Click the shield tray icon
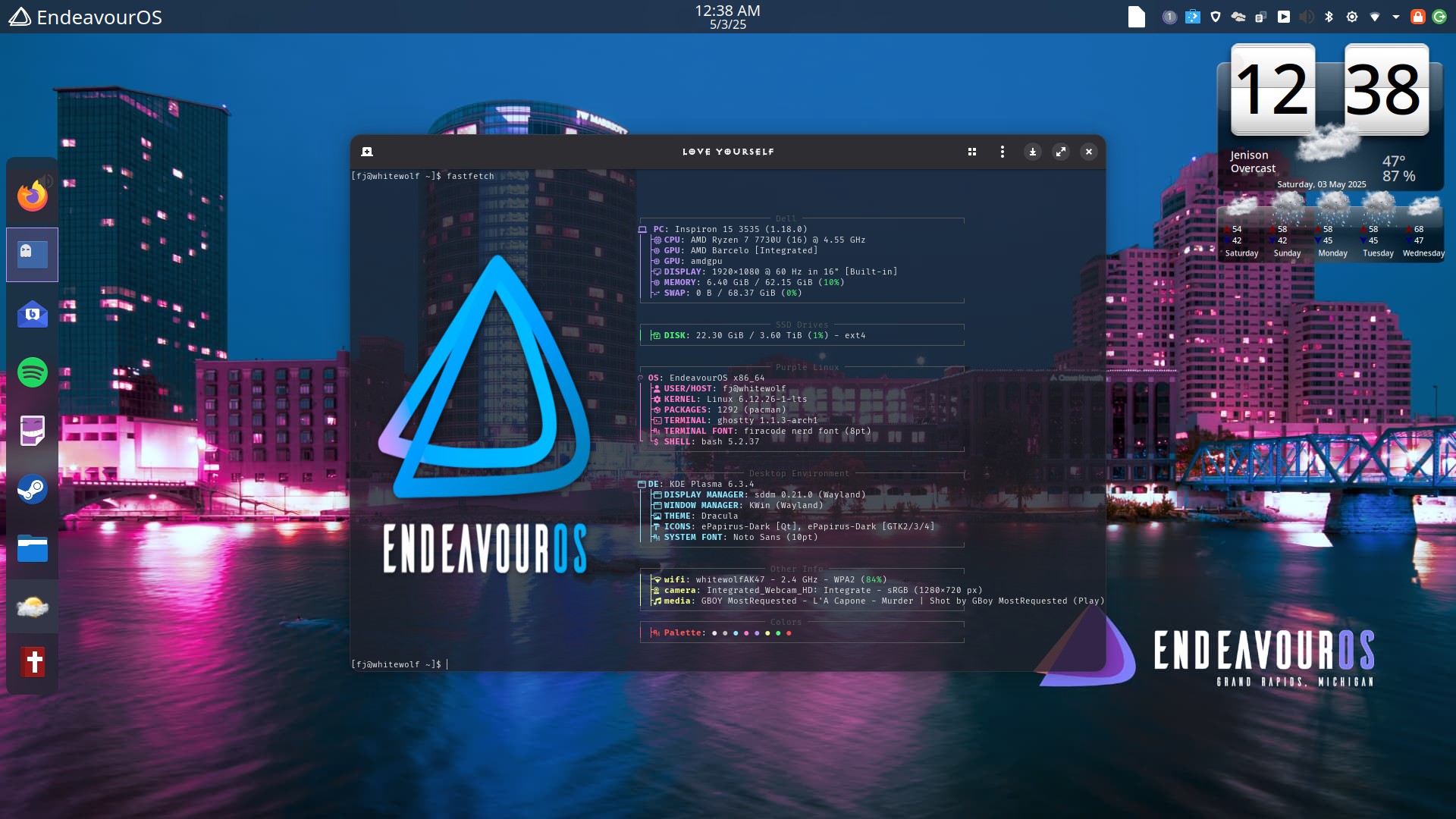The width and height of the screenshot is (1456, 819). (1216, 17)
